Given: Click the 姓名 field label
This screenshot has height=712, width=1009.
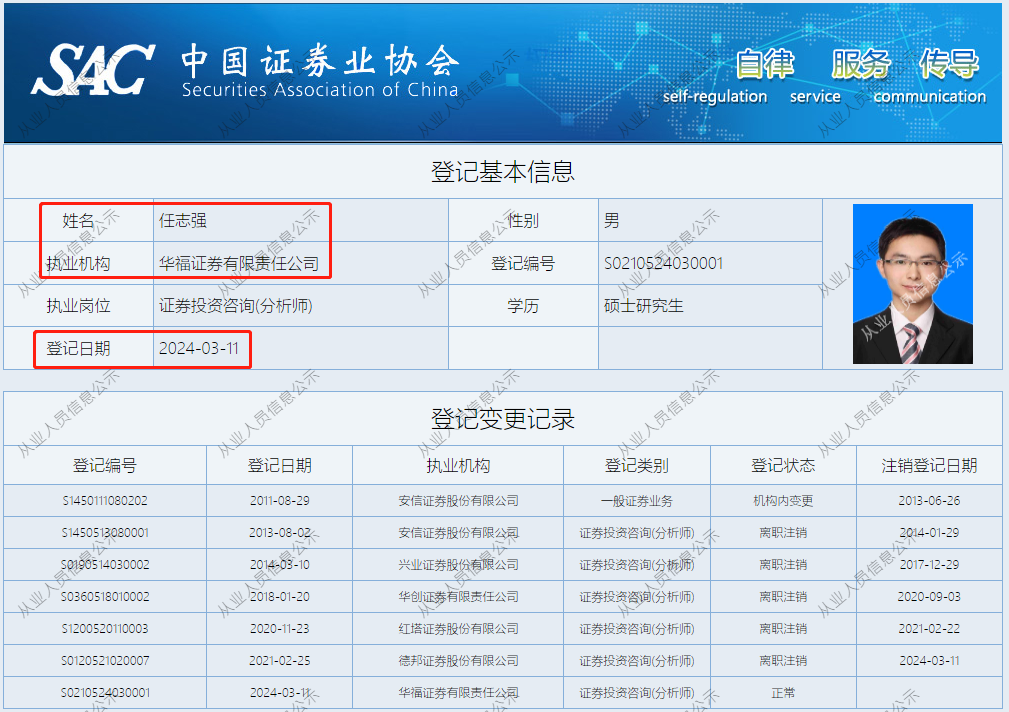Looking at the screenshot, I should point(78,221).
